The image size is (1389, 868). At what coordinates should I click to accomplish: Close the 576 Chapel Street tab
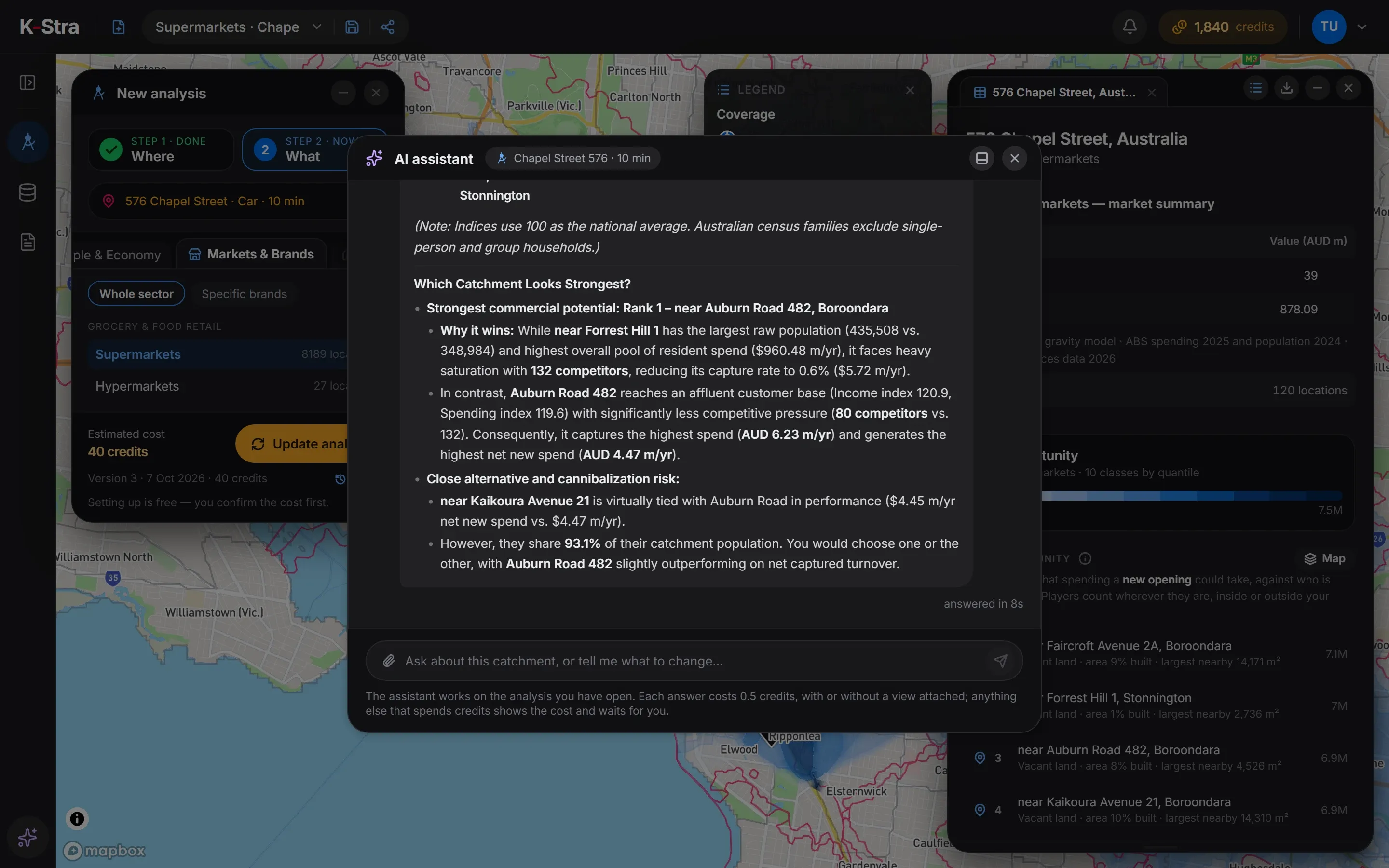1151,93
